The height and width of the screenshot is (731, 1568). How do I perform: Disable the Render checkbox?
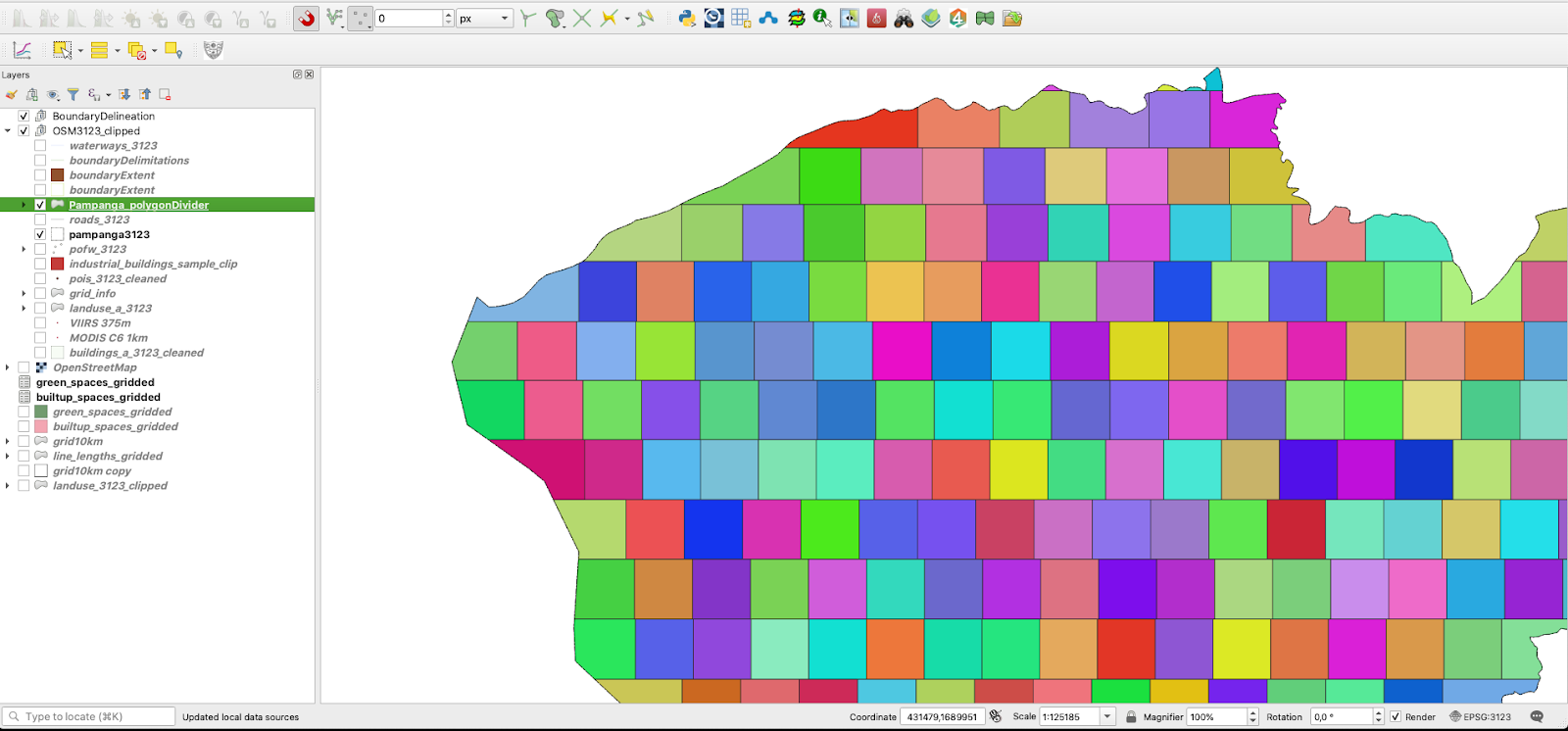(1396, 717)
